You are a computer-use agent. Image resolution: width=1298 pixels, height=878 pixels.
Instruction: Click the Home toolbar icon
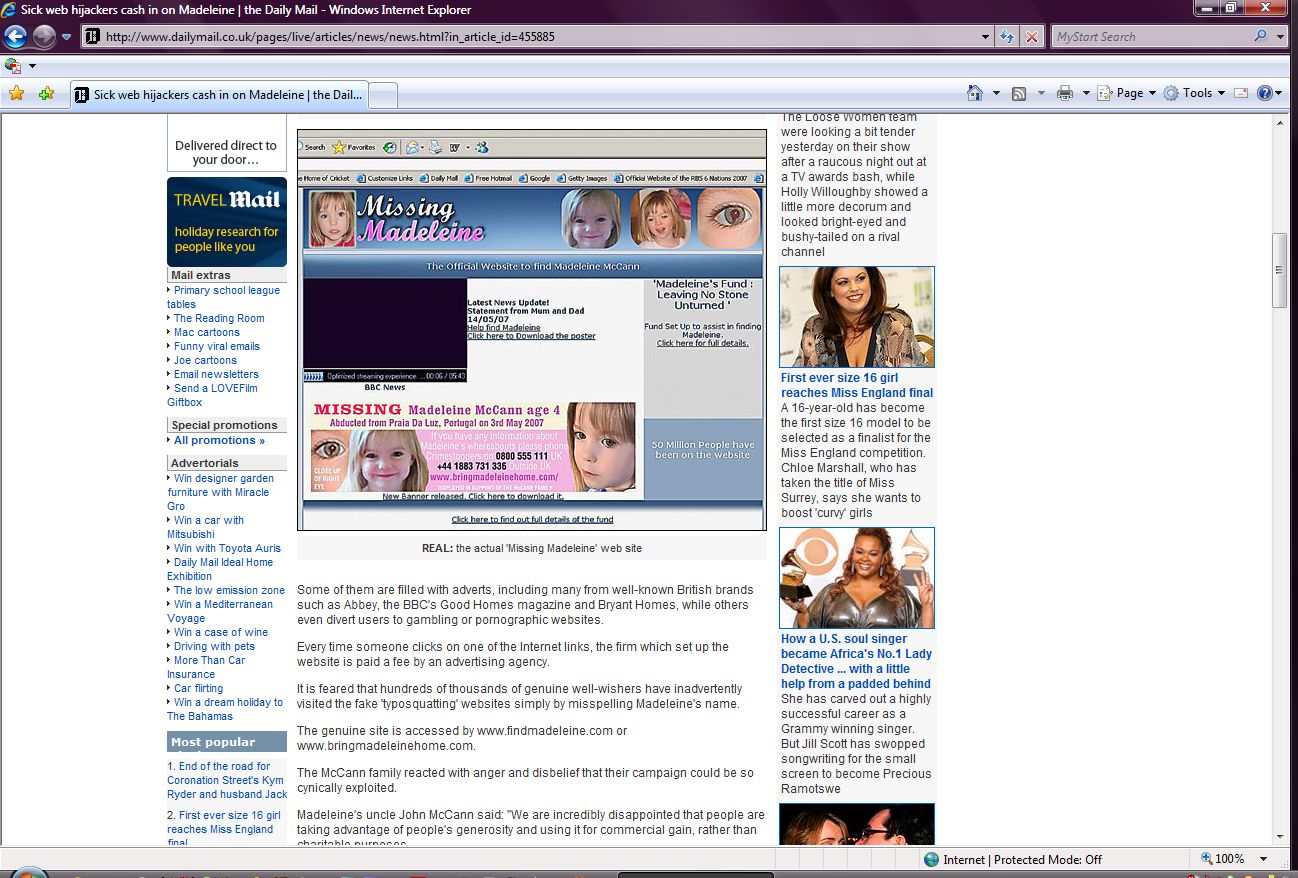point(975,93)
